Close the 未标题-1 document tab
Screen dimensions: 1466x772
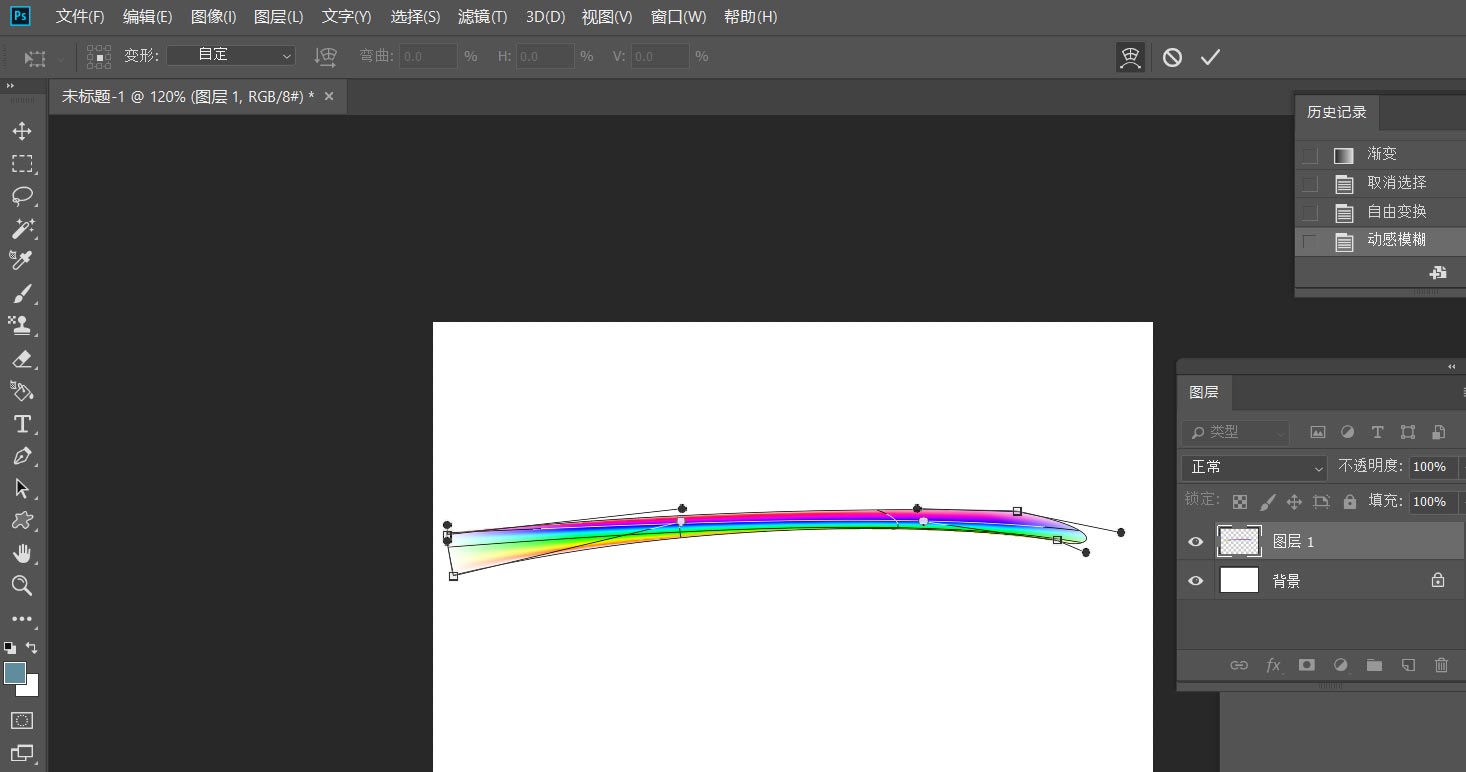(x=329, y=96)
